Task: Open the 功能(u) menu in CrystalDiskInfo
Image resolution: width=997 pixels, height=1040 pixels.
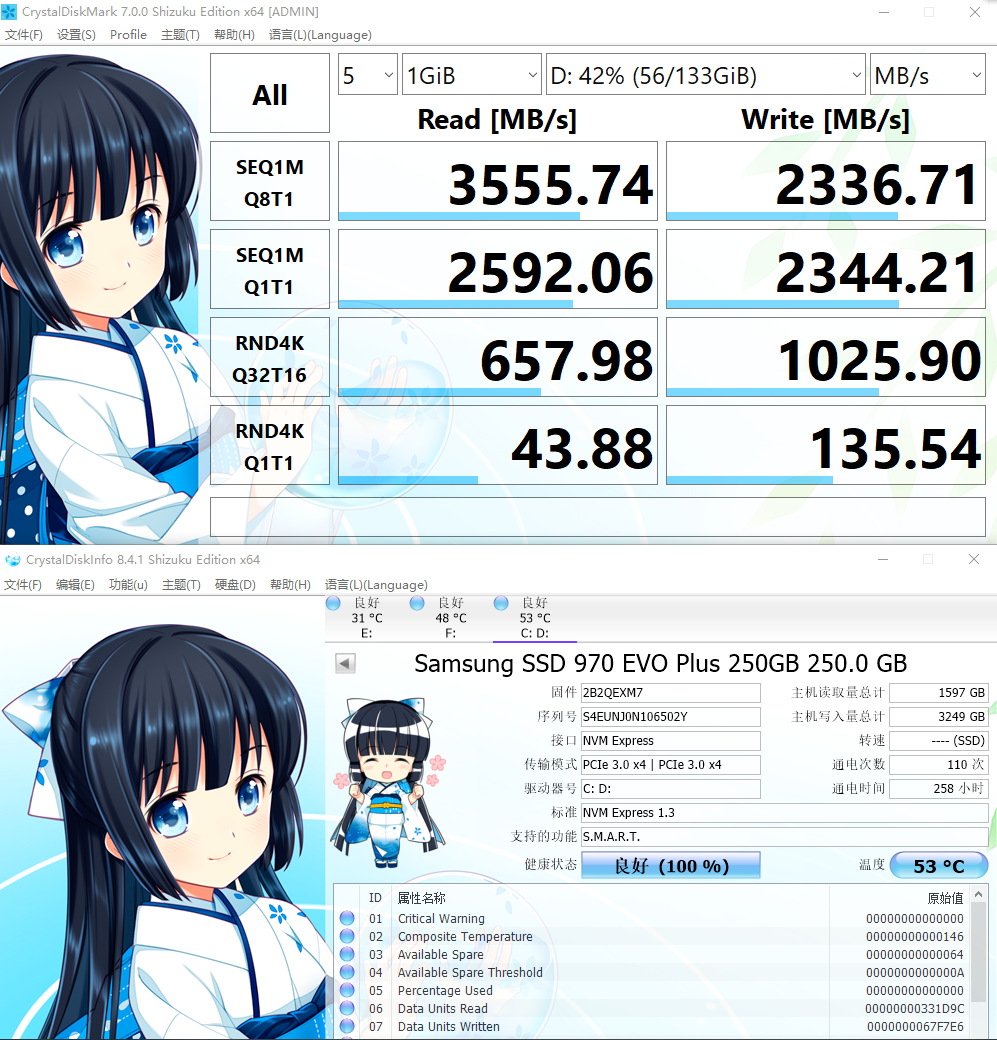Action: click(x=128, y=585)
